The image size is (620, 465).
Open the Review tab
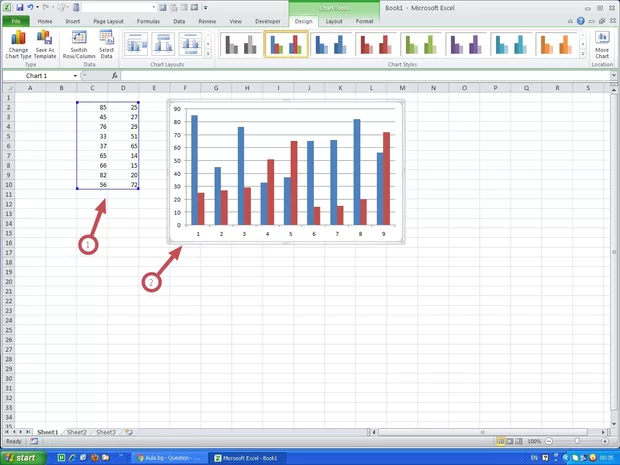[207, 21]
